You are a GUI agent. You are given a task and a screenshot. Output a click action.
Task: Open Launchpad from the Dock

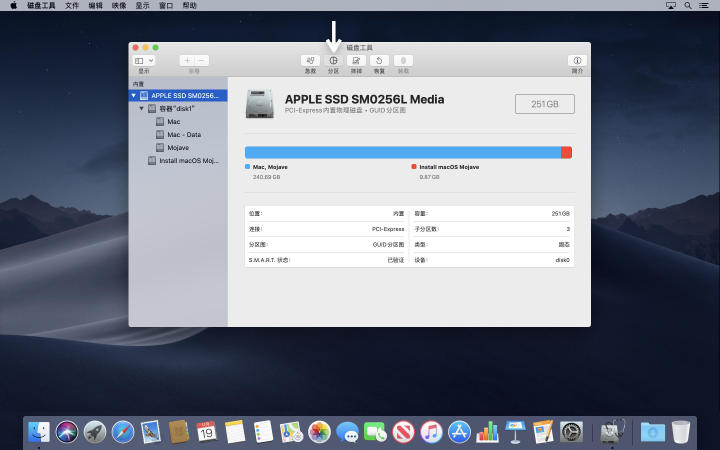(x=95, y=432)
